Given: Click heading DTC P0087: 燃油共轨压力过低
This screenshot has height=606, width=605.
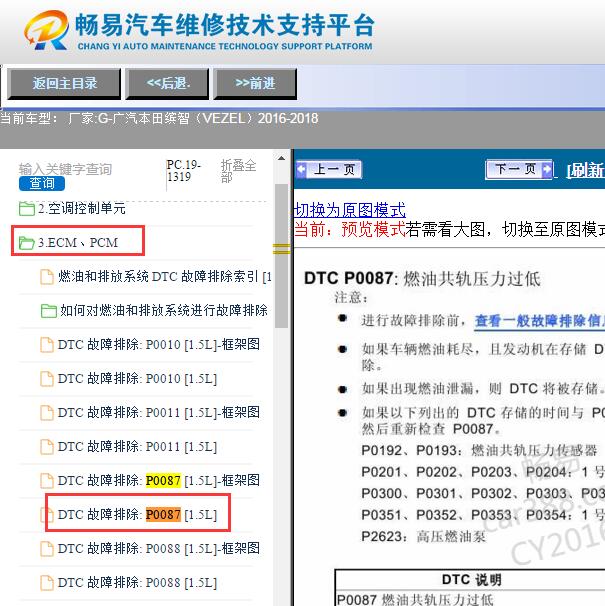Looking at the screenshot, I should click(x=422, y=278).
